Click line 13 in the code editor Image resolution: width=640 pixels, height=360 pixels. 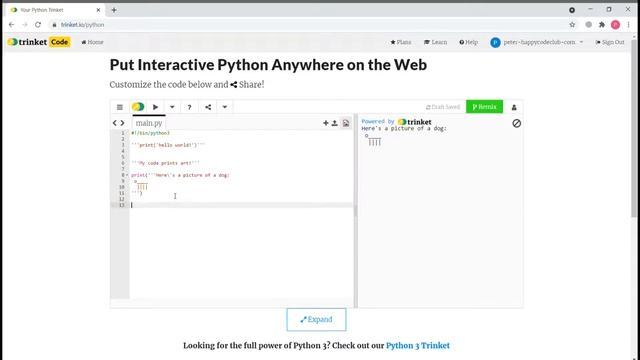coord(241,205)
